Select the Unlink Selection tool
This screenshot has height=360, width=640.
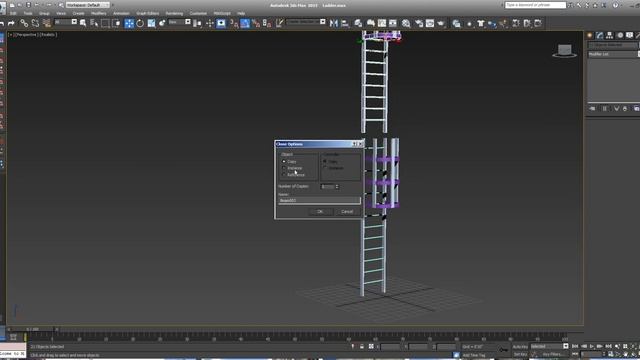pos(36,24)
